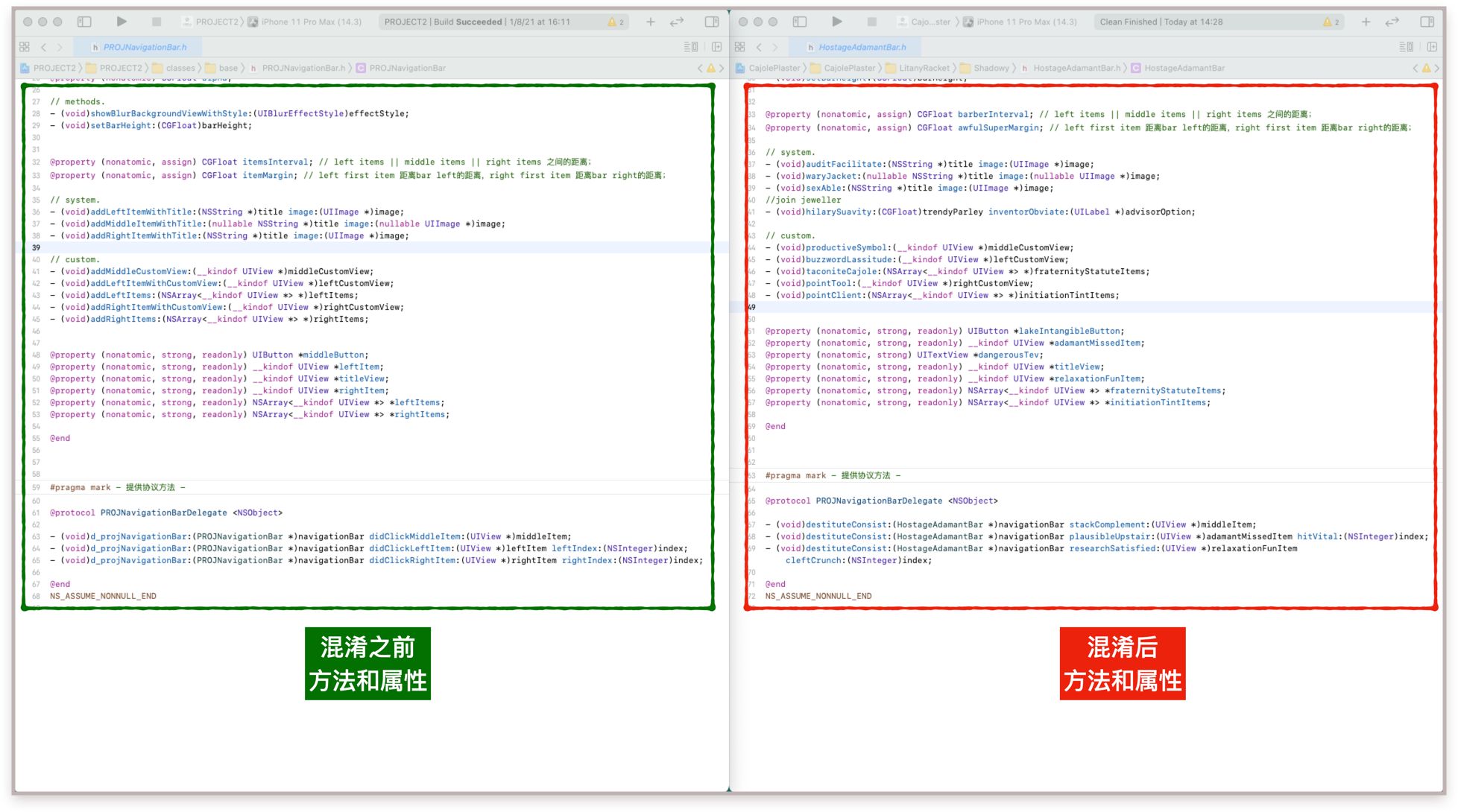Select PROJNavigationBar.h editor tab
This screenshot has height=812, width=1458.
[145, 47]
